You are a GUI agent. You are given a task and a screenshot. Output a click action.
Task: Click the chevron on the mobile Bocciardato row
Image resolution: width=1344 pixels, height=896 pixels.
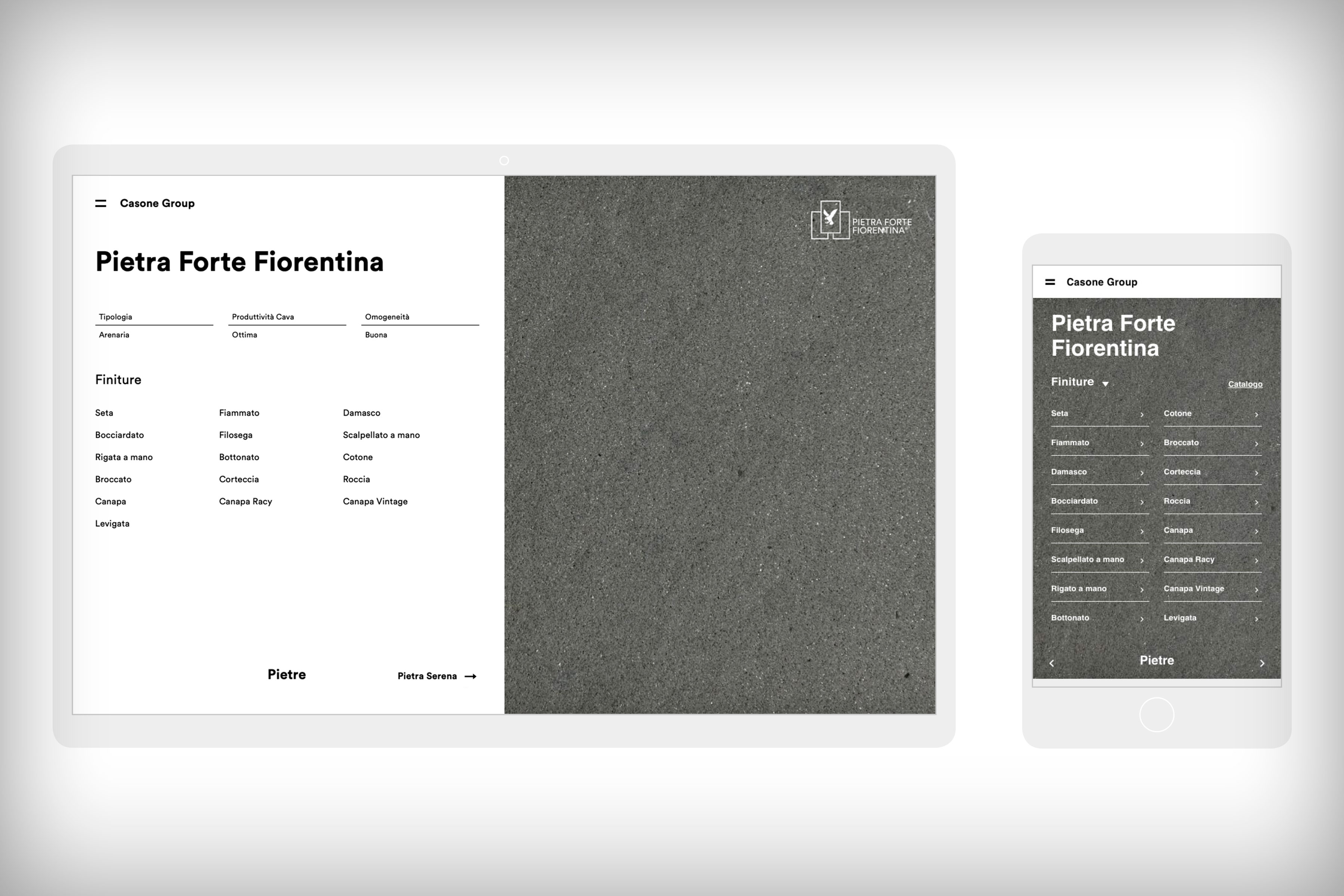[x=1142, y=502]
